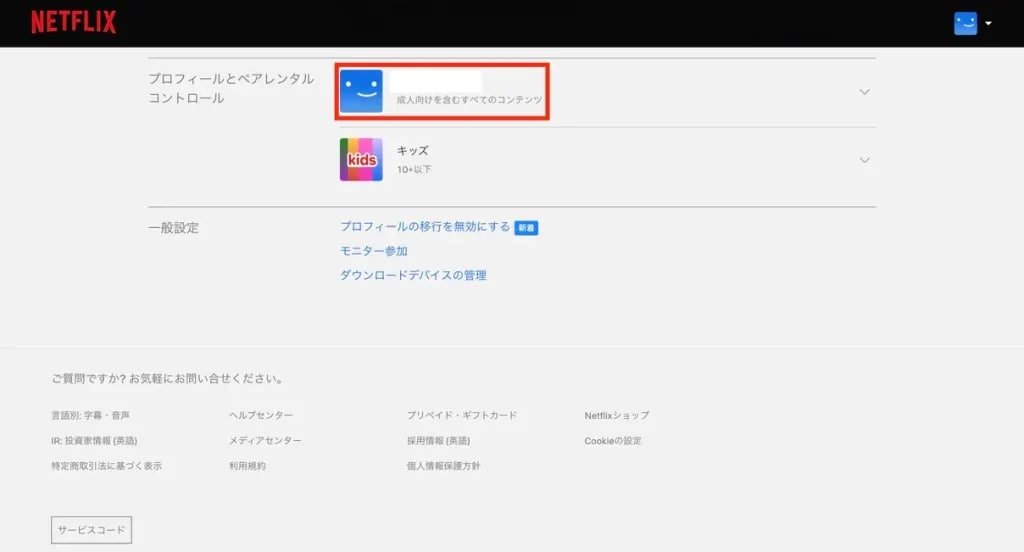Select the blue smiley profile avatar
Image resolution: width=1024 pixels, height=552 pixels.
coord(361,91)
